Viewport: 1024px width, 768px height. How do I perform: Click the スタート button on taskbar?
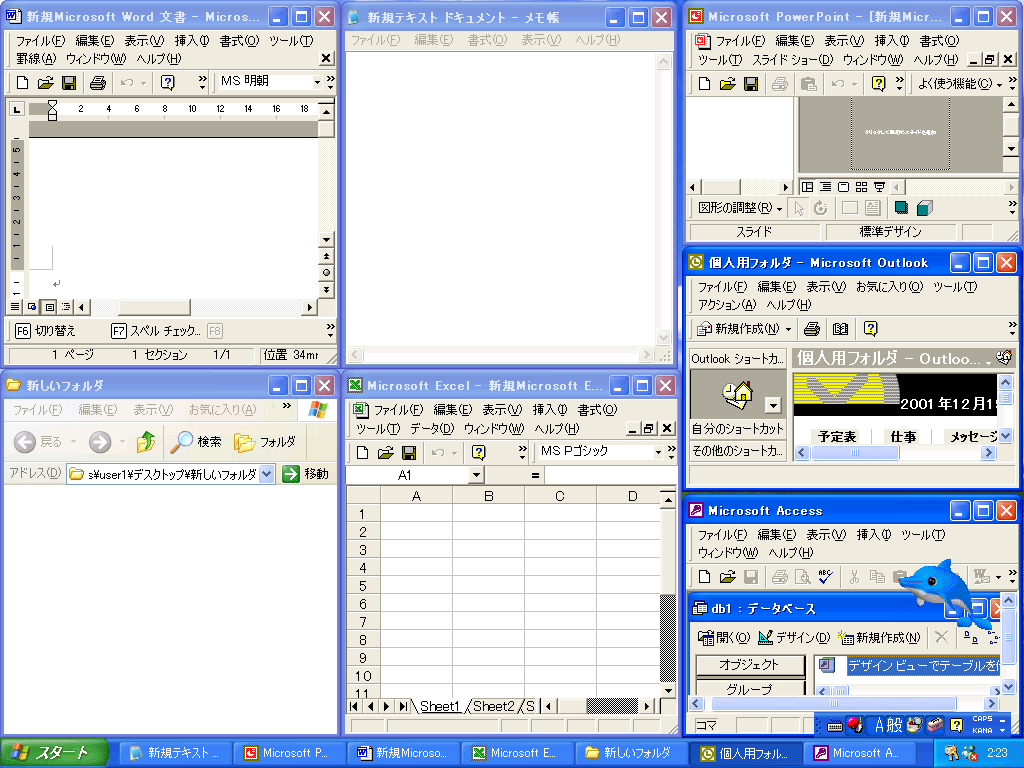point(53,753)
